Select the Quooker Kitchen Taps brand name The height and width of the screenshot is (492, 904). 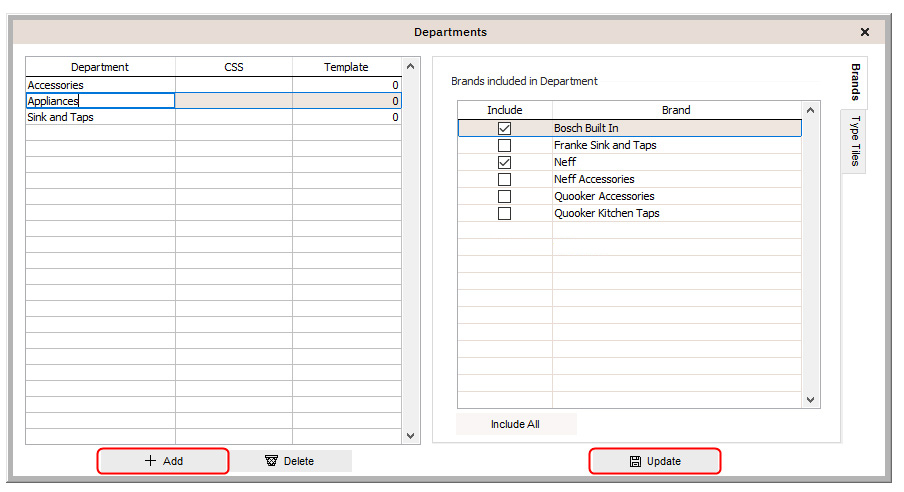(607, 213)
